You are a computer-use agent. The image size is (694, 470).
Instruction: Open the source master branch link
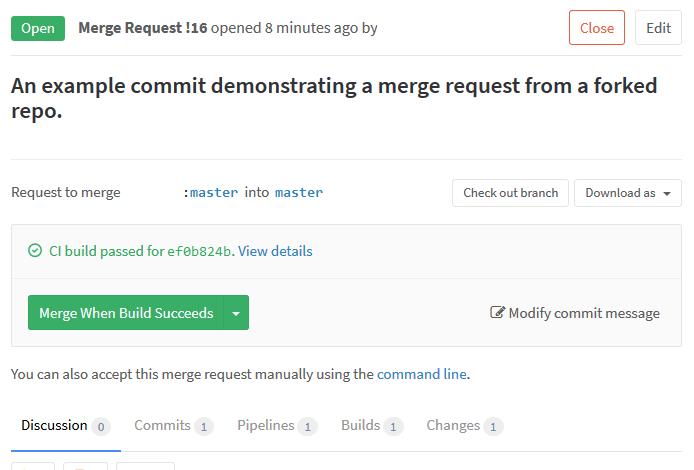(214, 193)
